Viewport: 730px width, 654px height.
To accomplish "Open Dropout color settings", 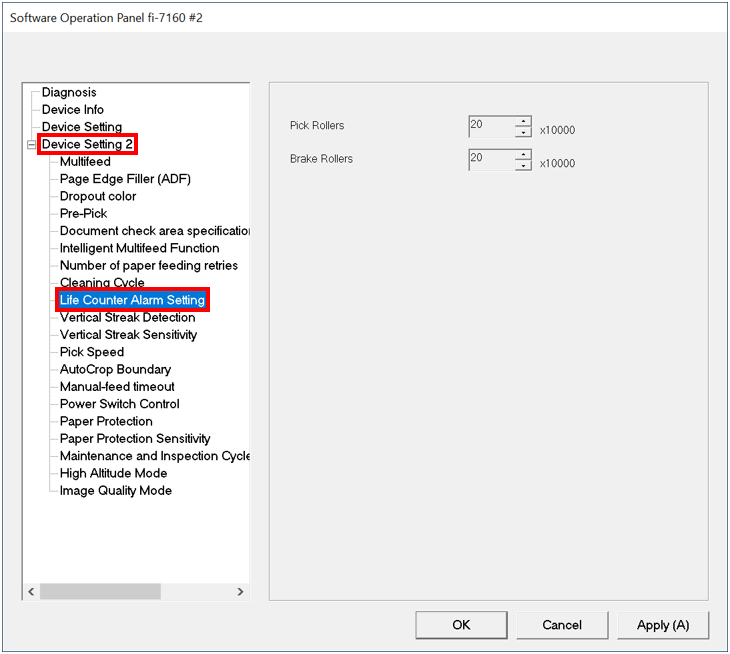I will click(x=98, y=196).
